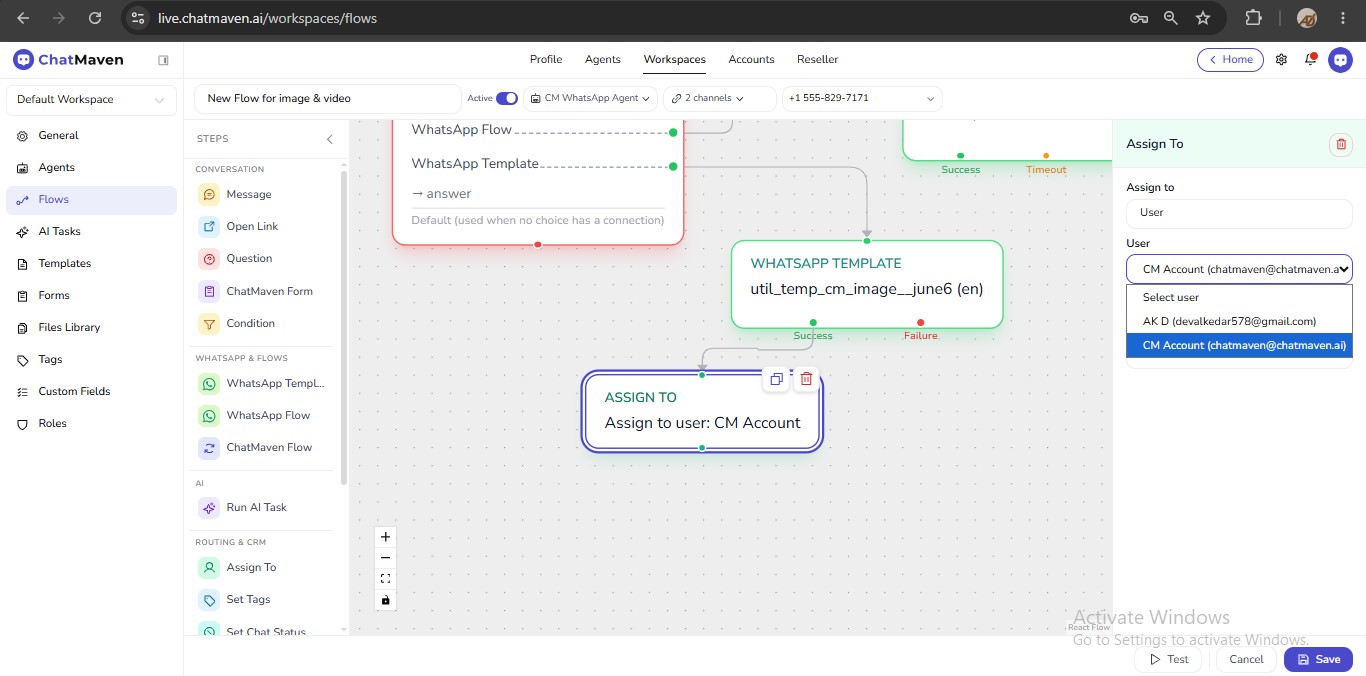Duplicate the Assign To node
The image size is (1366, 676).
776,379
